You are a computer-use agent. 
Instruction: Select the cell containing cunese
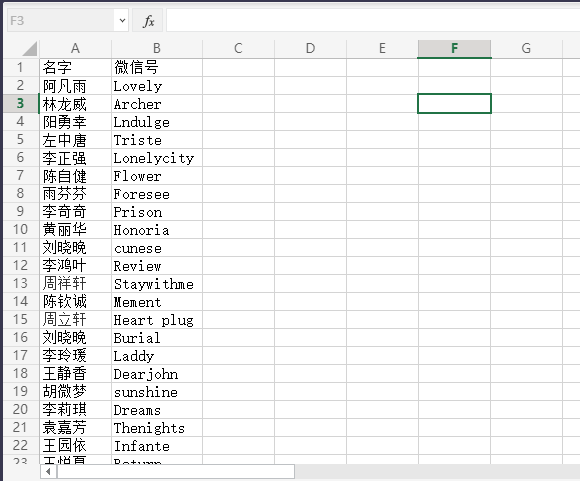(157, 248)
